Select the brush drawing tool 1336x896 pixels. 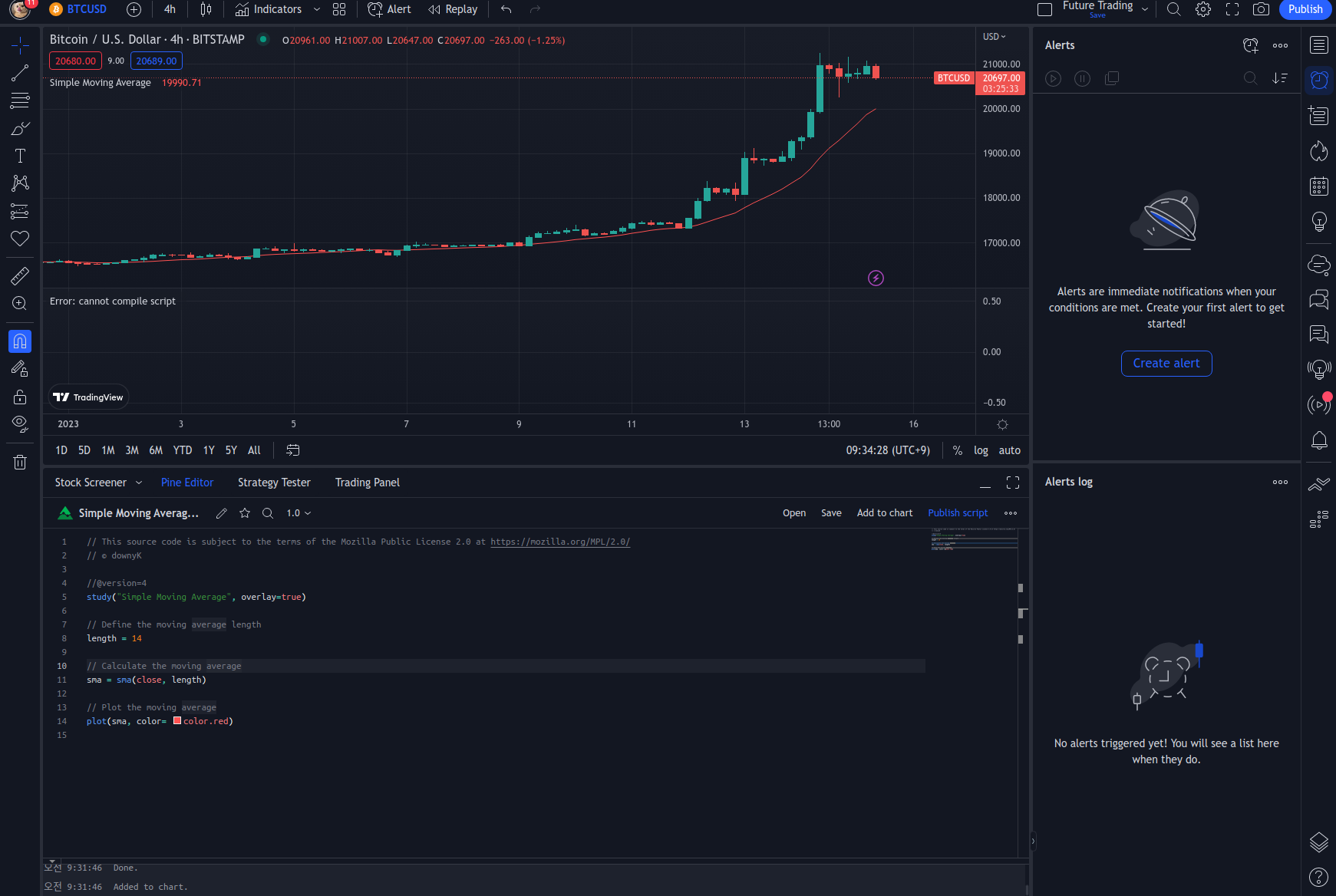pos(20,128)
